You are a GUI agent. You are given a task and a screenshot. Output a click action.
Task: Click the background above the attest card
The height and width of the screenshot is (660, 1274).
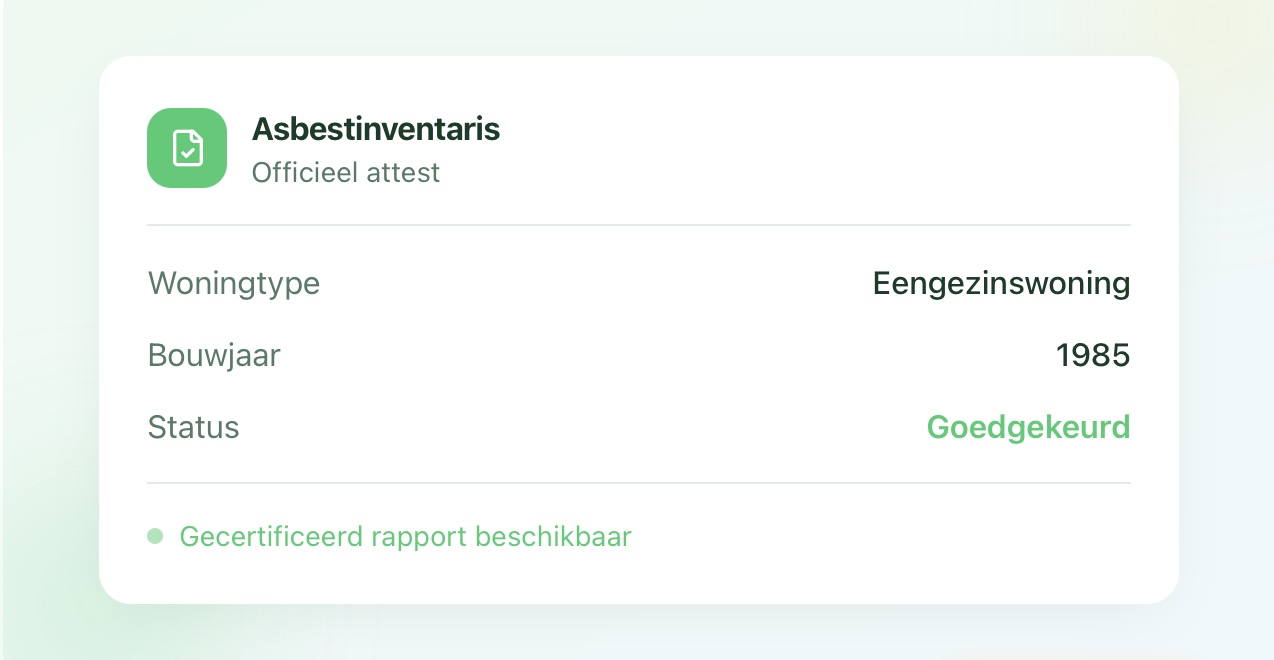tap(638, 27)
